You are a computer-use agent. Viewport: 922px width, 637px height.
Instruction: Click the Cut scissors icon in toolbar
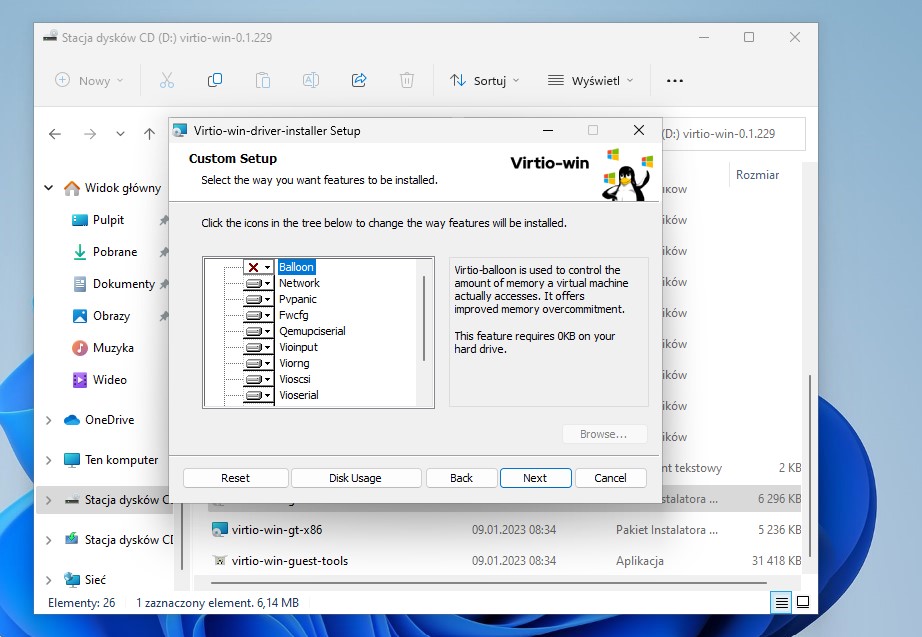point(167,80)
